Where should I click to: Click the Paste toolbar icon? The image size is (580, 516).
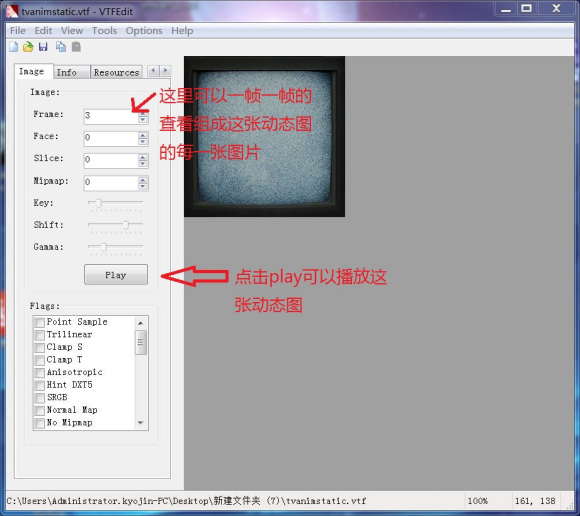76,47
